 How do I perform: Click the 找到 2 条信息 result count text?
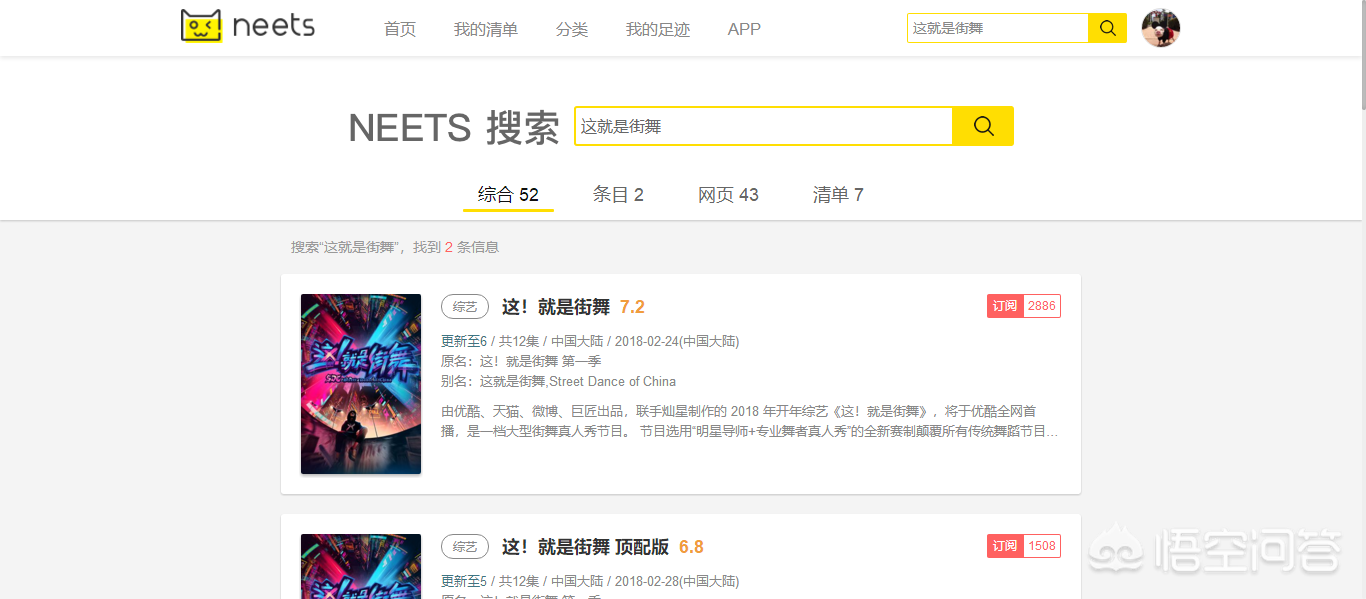[456, 247]
